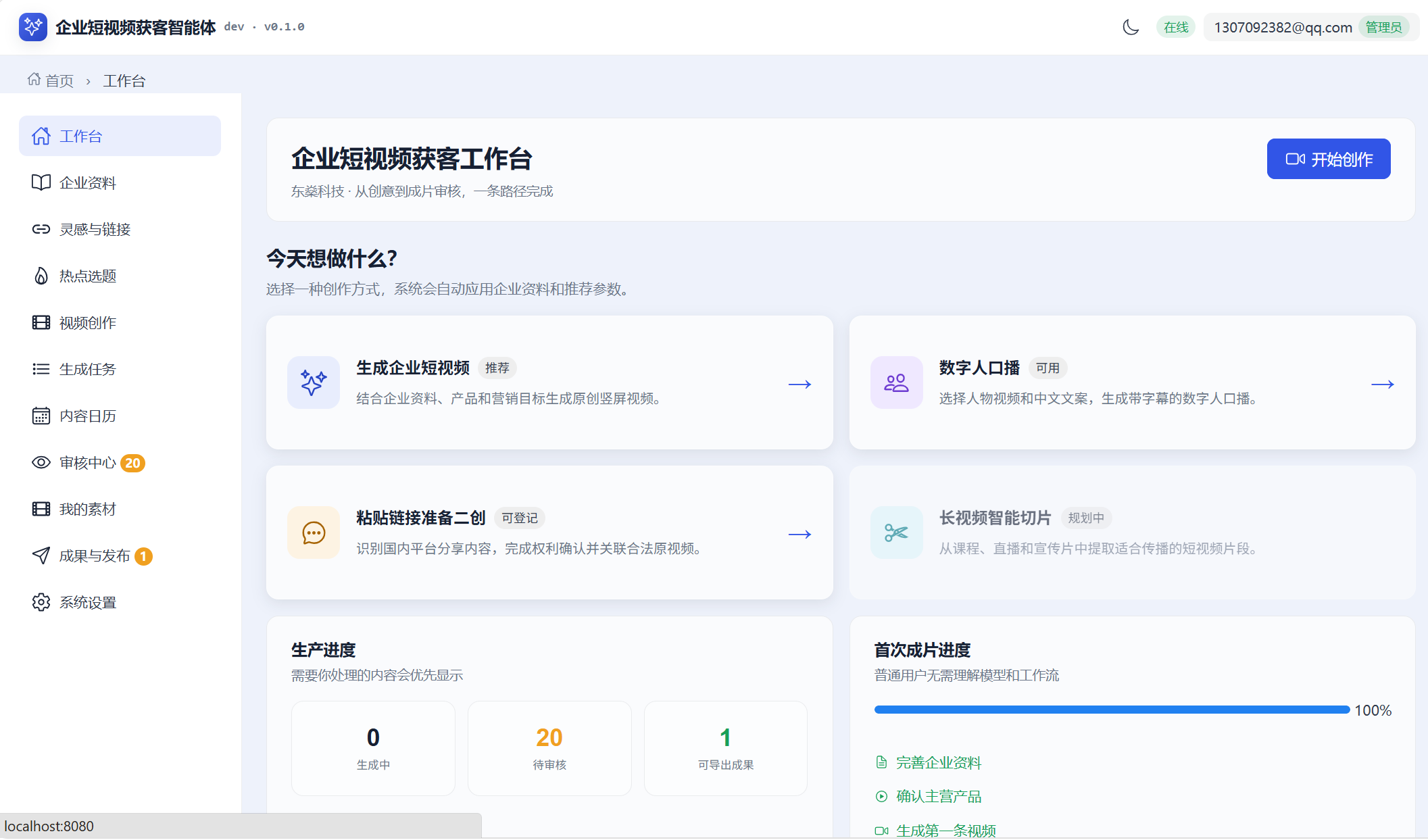The height and width of the screenshot is (840, 1428).
Task: Click the 推荐 tag
Action: click(497, 368)
